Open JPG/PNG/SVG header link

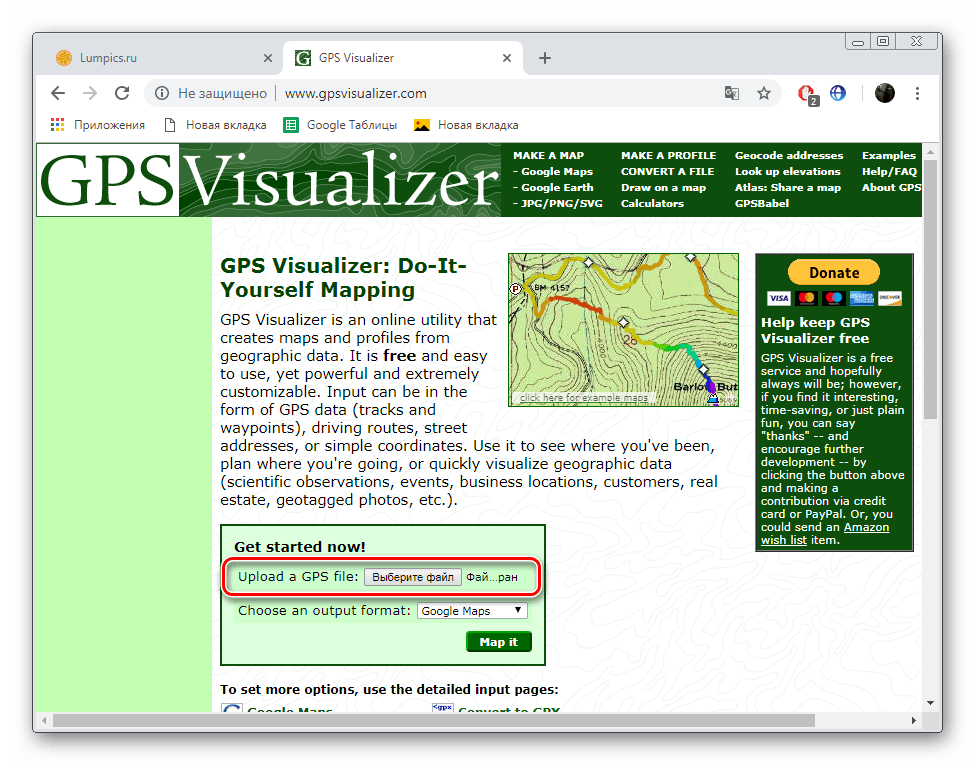tap(561, 203)
